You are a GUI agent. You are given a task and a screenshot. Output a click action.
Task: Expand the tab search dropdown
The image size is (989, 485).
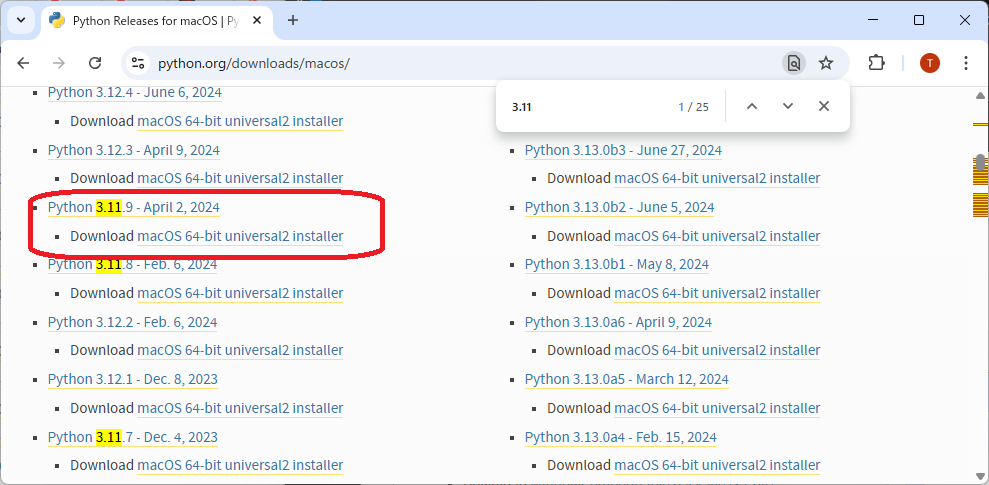[20, 20]
